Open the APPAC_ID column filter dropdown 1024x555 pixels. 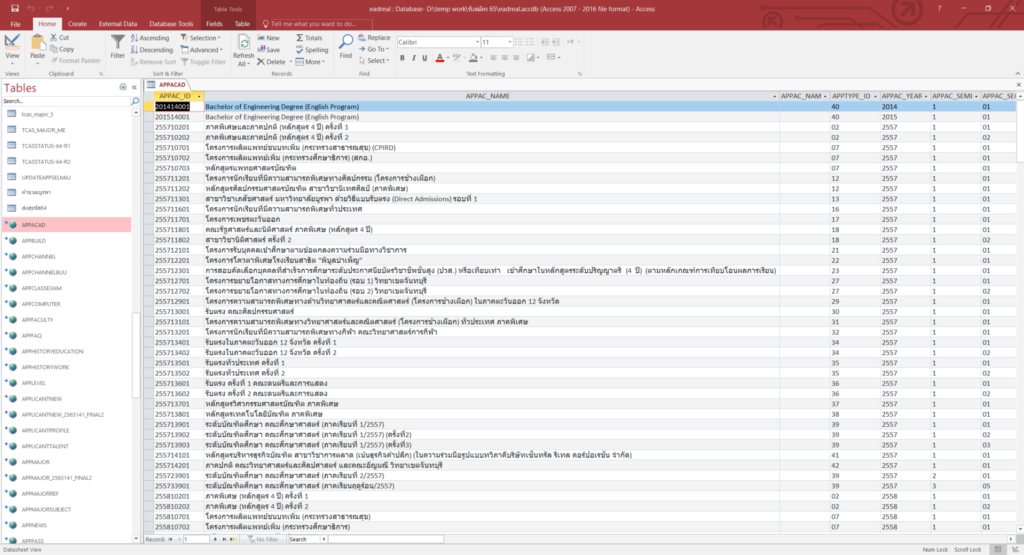pyautogui.click(x=198, y=96)
